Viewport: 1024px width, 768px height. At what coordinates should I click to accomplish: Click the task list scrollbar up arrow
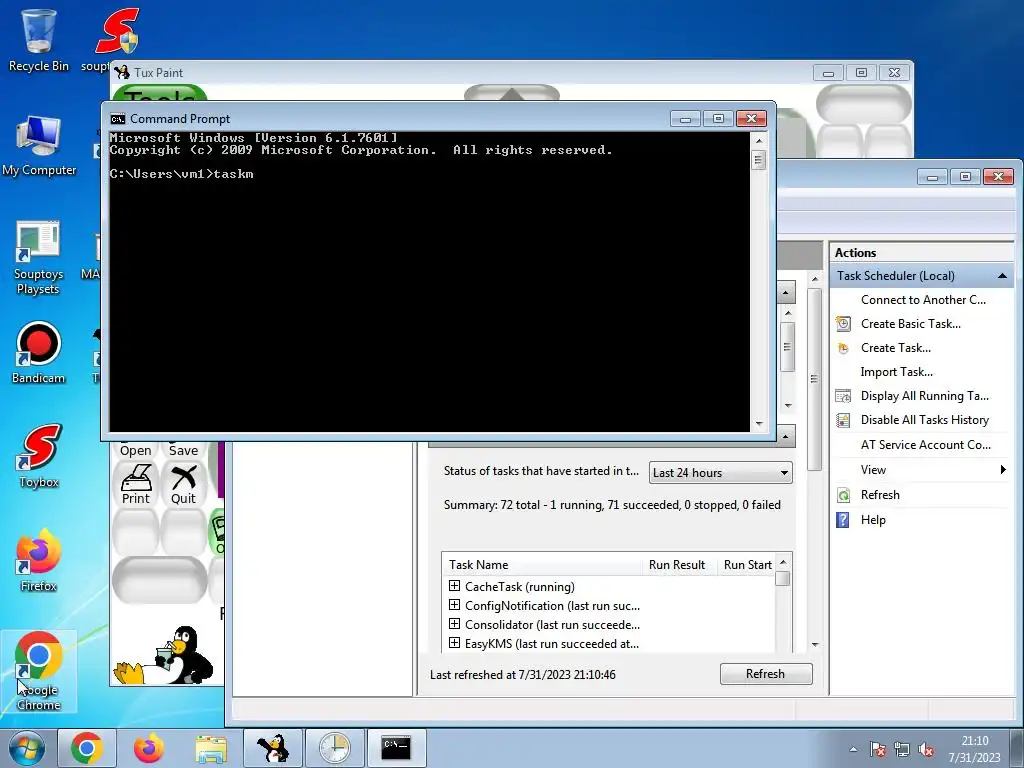(x=783, y=563)
